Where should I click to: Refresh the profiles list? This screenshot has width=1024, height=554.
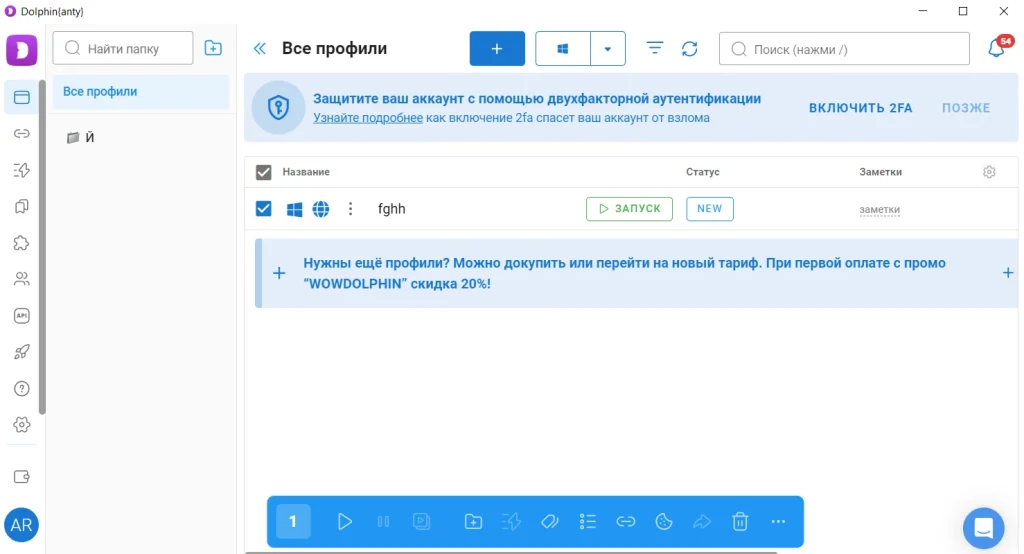(x=690, y=48)
